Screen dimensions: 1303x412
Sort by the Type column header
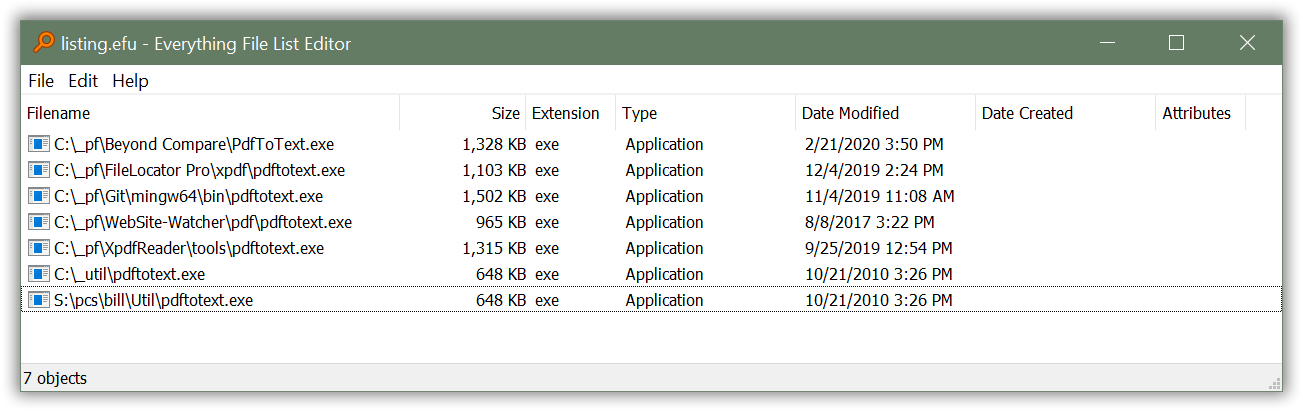click(x=705, y=113)
